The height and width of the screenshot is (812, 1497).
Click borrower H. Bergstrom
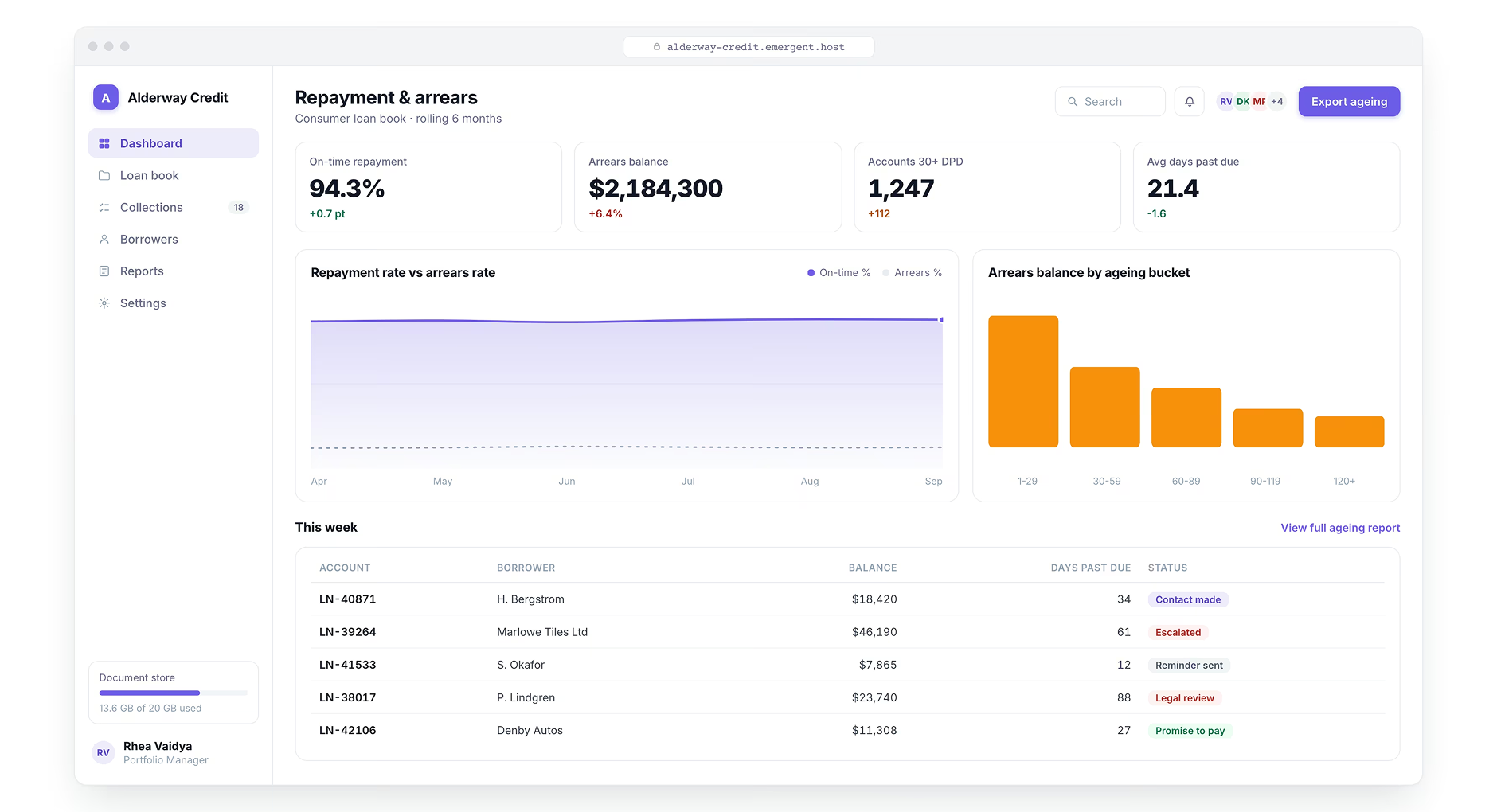[x=530, y=599]
